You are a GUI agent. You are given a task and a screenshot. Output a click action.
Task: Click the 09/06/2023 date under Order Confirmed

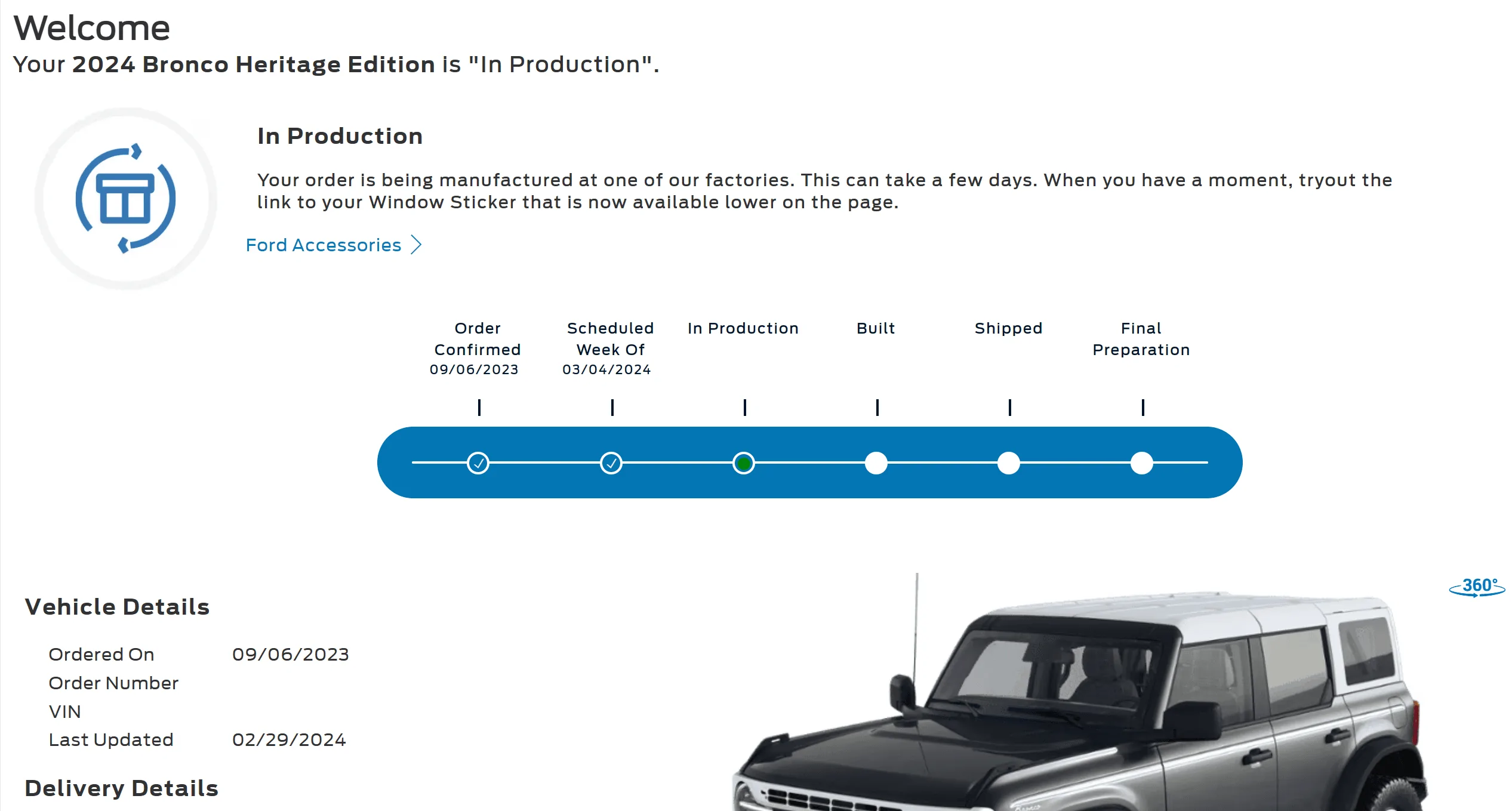(474, 370)
